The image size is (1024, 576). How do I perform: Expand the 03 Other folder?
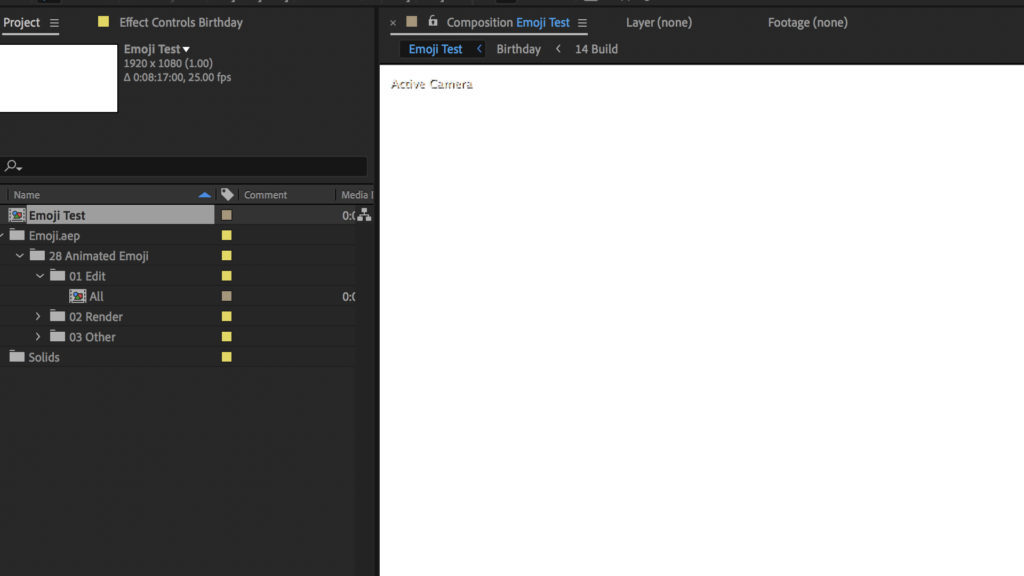(39, 337)
